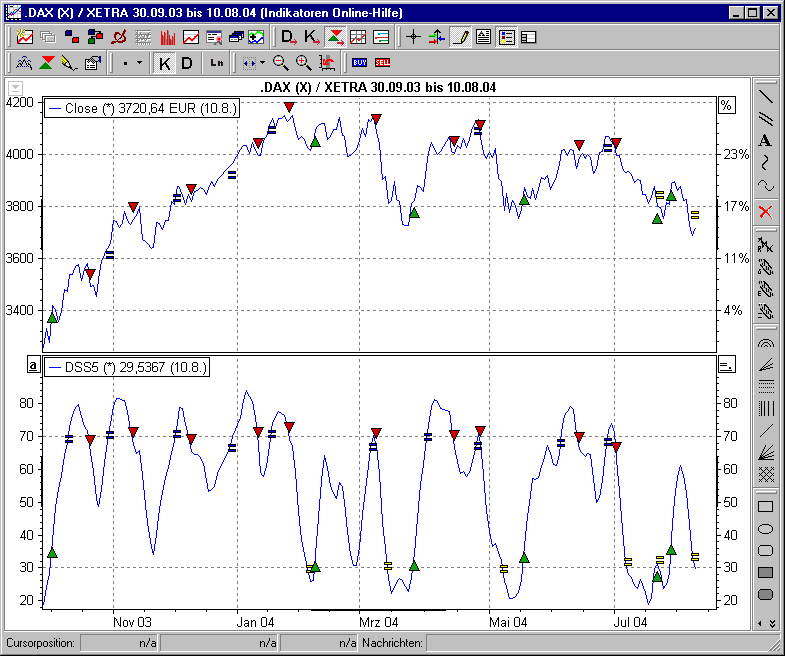Toggle the K chart mode button
The width and height of the screenshot is (785, 656).
pyautogui.click(x=165, y=63)
